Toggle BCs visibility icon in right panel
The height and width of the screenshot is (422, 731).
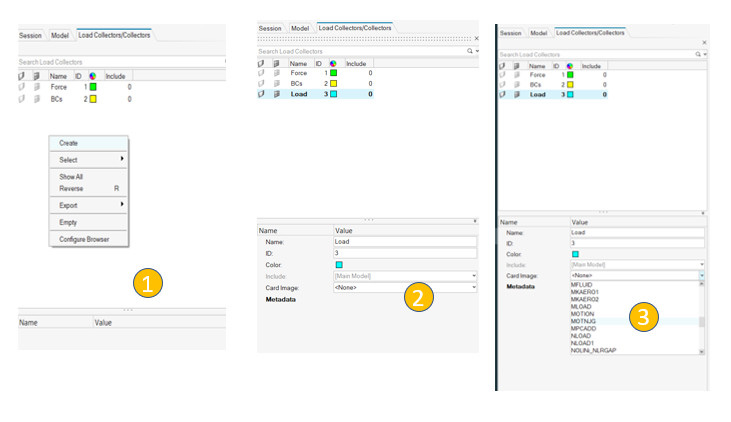(502, 84)
